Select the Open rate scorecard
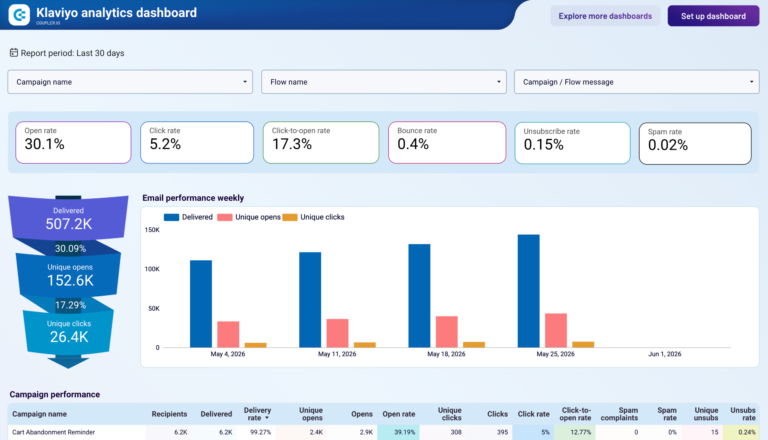The image size is (768, 440). pos(73,142)
